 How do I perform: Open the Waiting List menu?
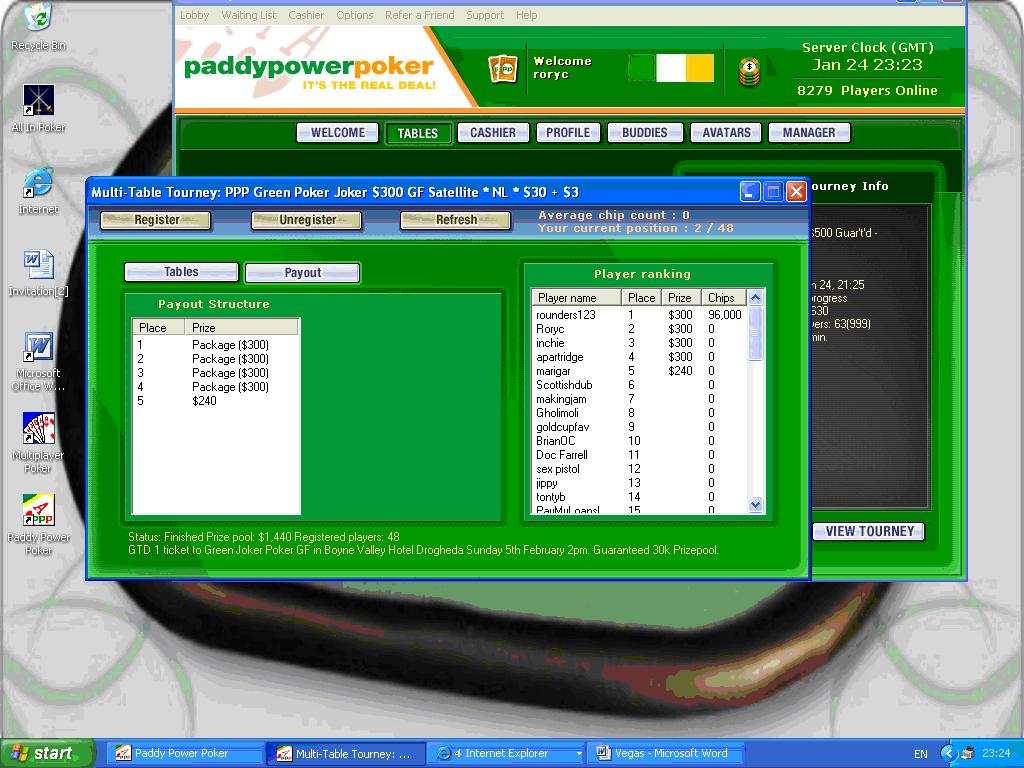coord(249,15)
